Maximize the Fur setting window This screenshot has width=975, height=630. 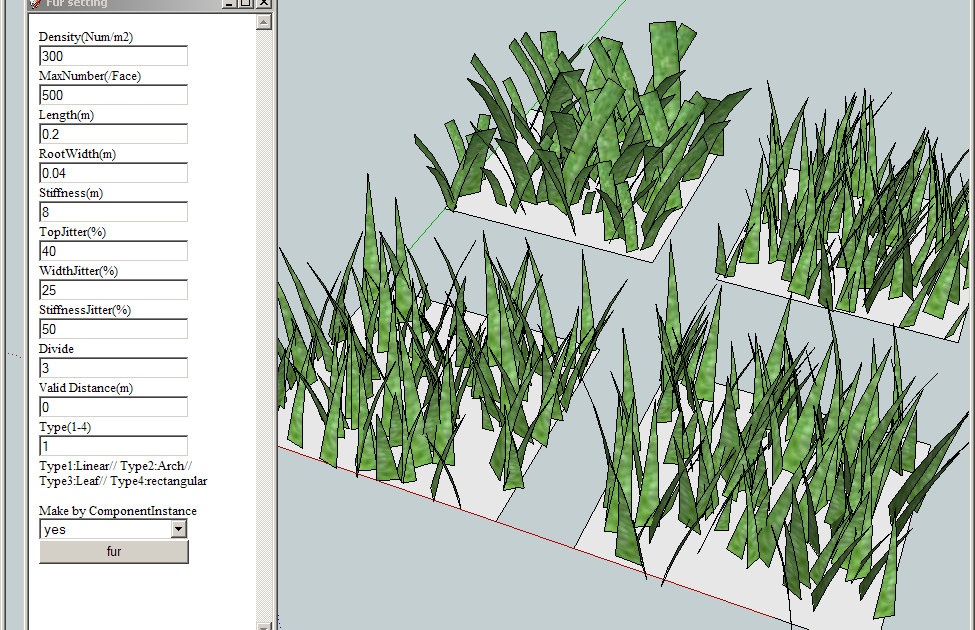[x=245, y=3]
